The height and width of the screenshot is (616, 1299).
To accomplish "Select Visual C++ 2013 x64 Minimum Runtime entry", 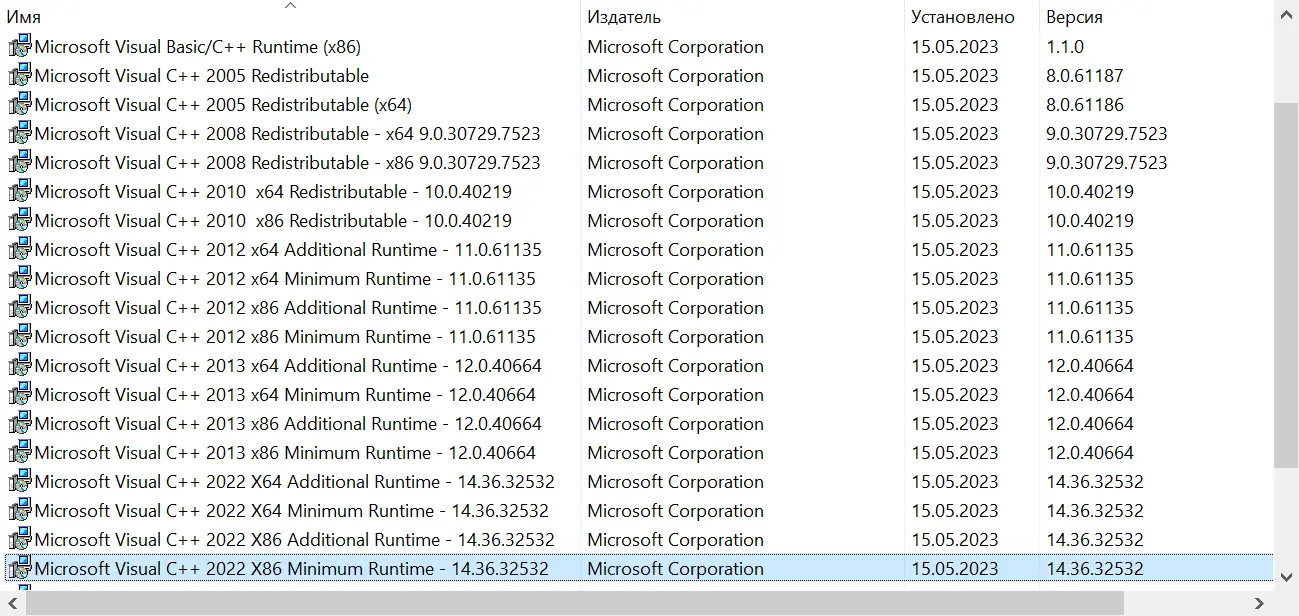I will (285, 395).
